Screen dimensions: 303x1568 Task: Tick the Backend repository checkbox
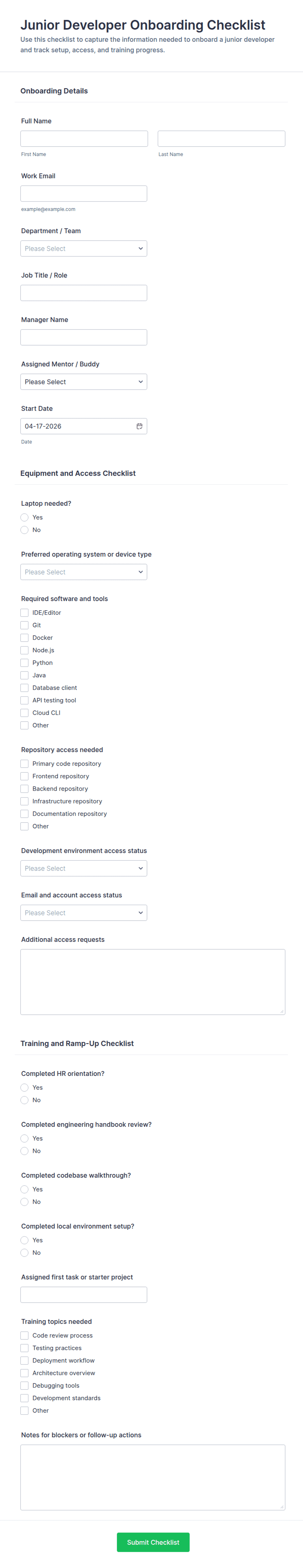point(24,788)
